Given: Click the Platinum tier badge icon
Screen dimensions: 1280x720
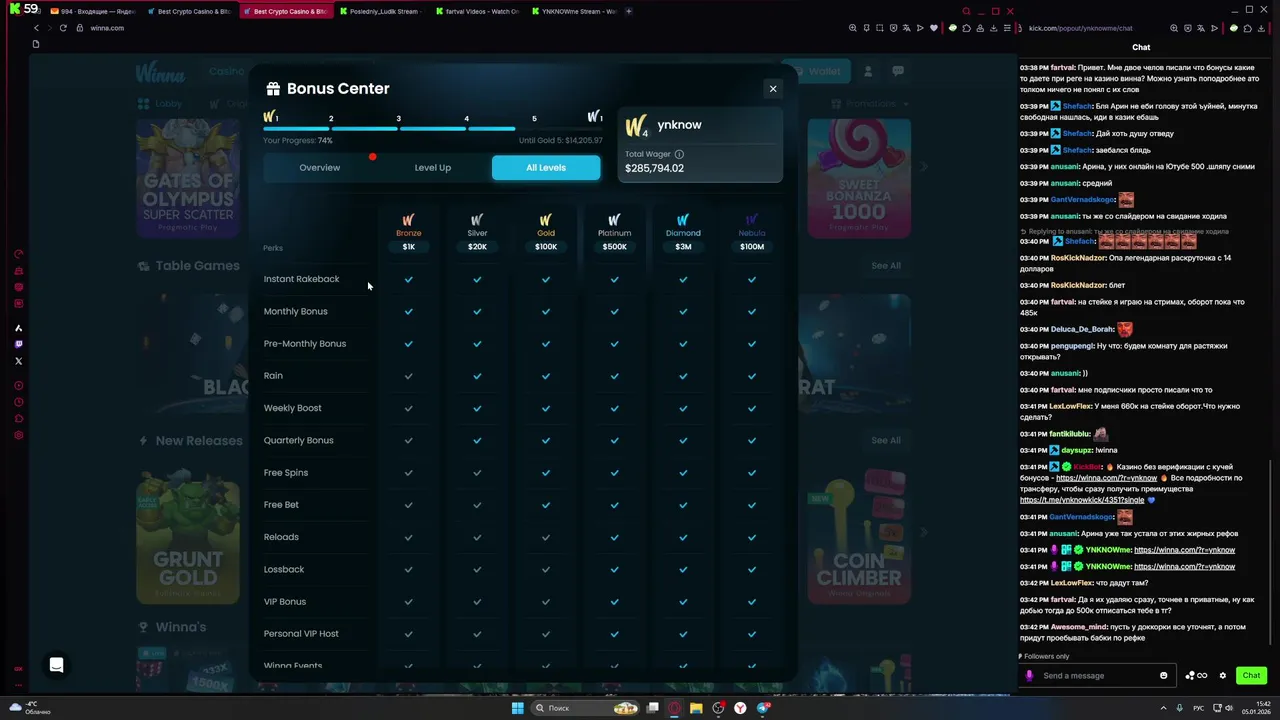Looking at the screenshot, I should pos(614,220).
